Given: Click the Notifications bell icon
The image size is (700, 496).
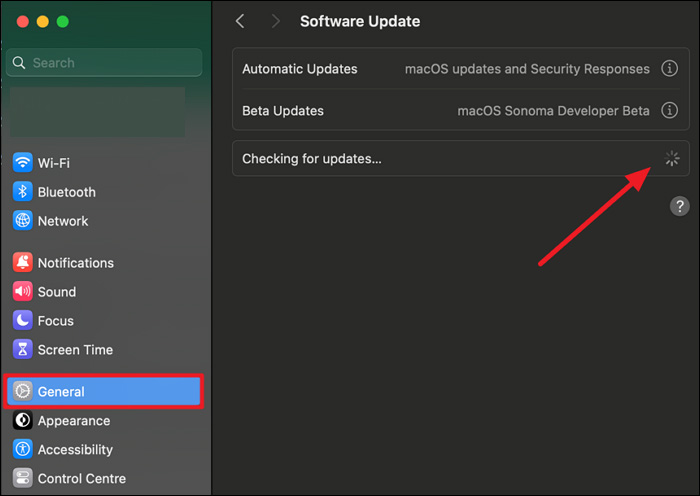Looking at the screenshot, I should 22,263.
